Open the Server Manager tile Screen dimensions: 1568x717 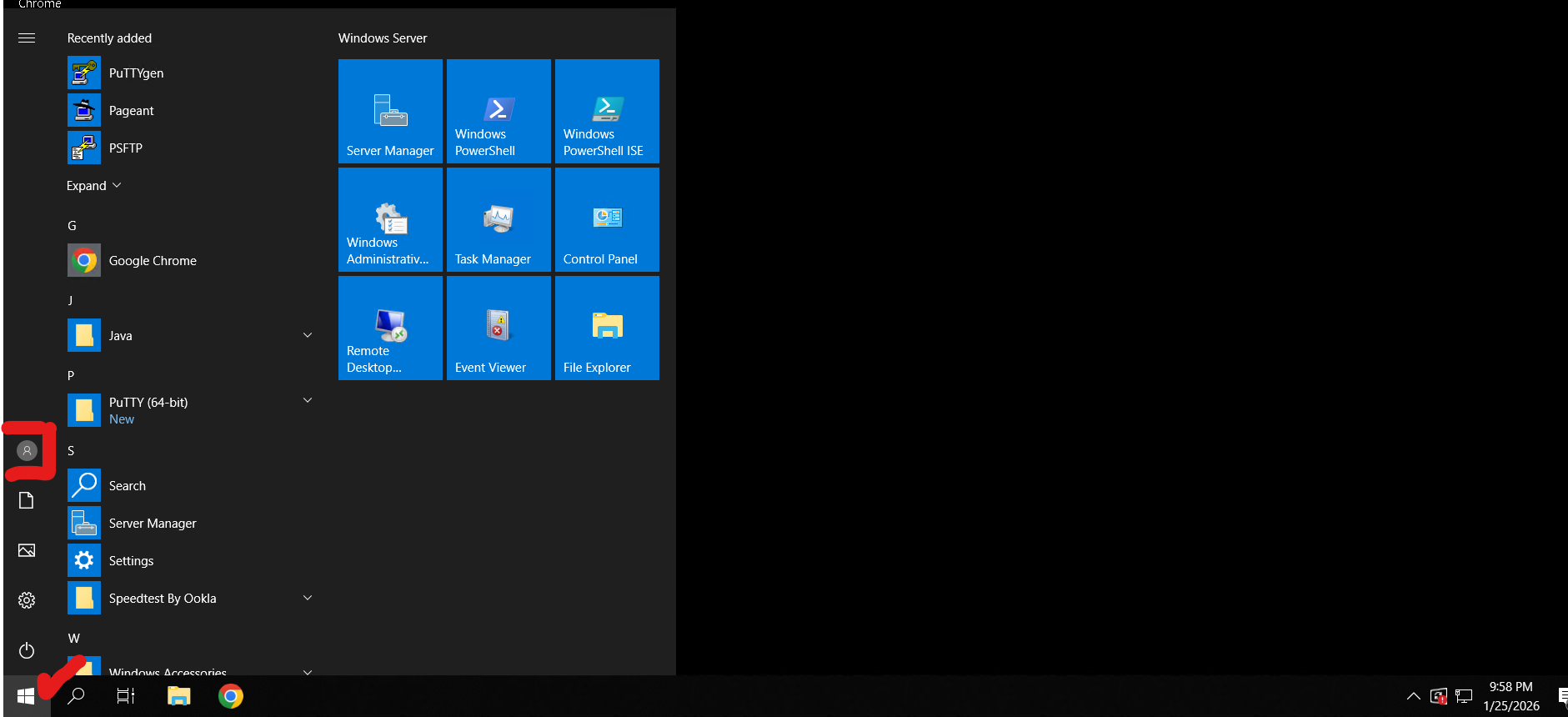tap(390, 111)
